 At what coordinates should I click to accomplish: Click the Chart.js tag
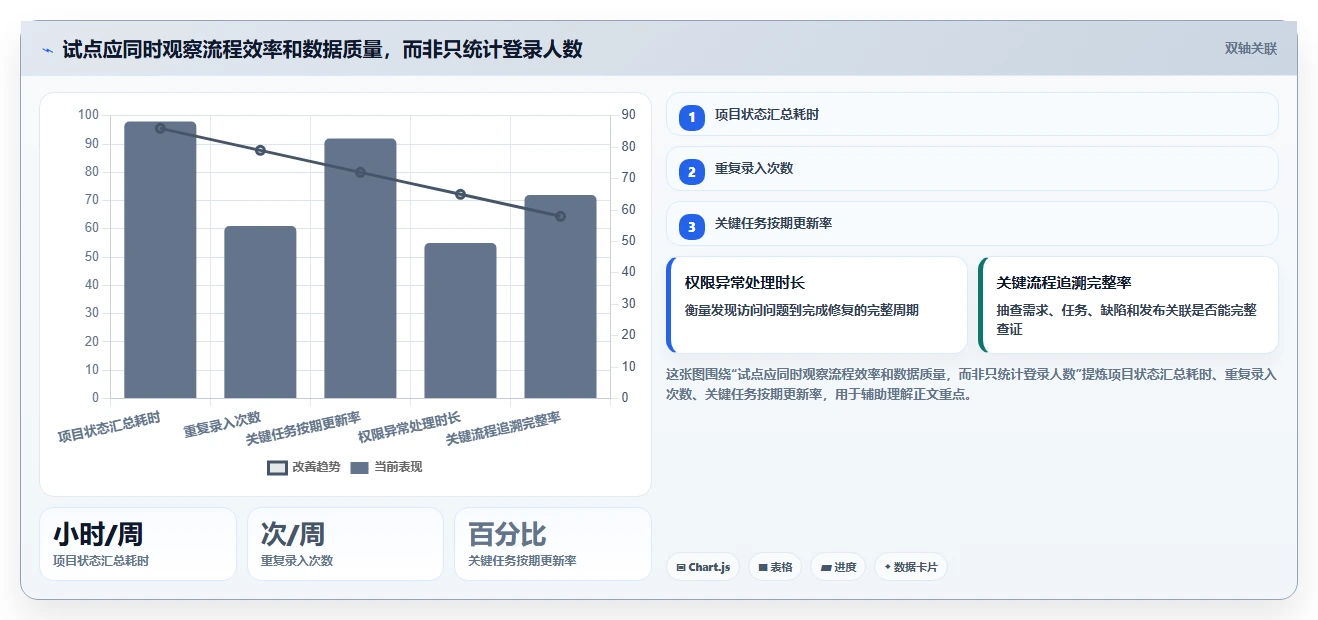click(x=703, y=567)
